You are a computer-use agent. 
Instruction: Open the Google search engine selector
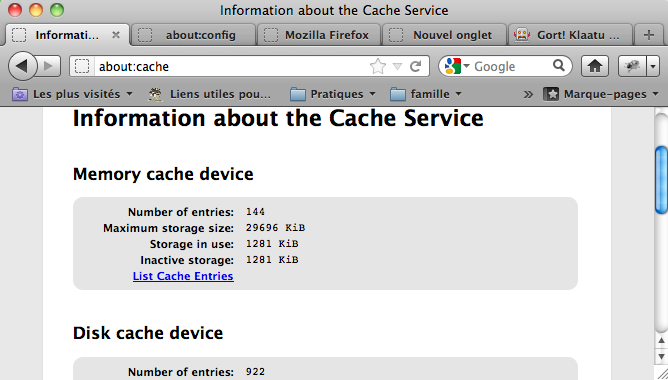(456, 66)
